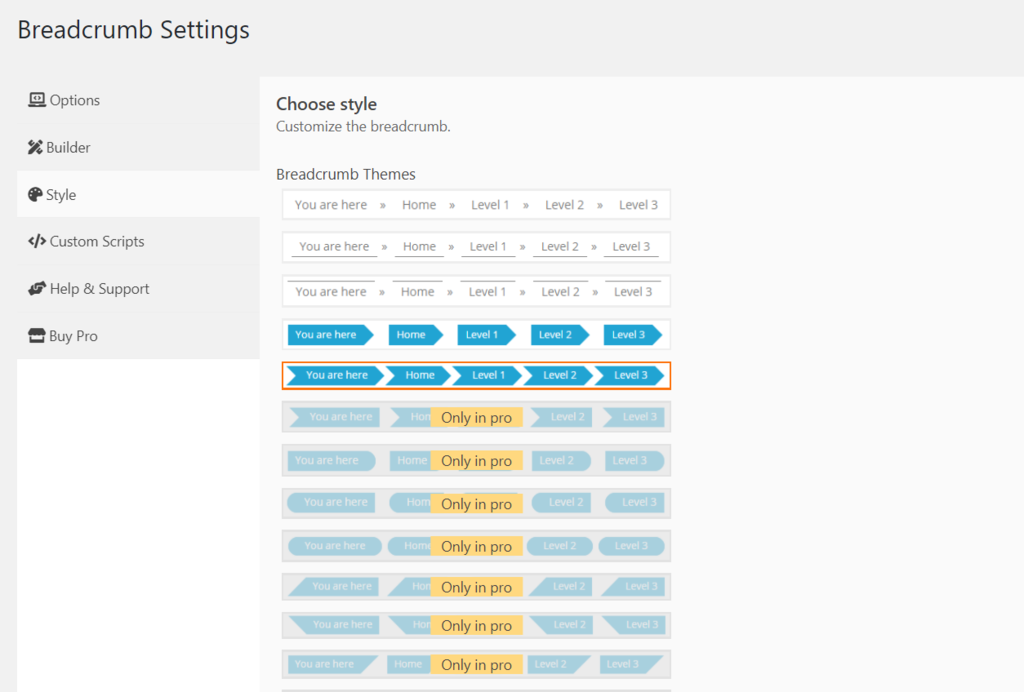The image size is (1024, 692).
Task: Click the orange-highlighted selected breadcrumb theme
Action: pos(476,375)
